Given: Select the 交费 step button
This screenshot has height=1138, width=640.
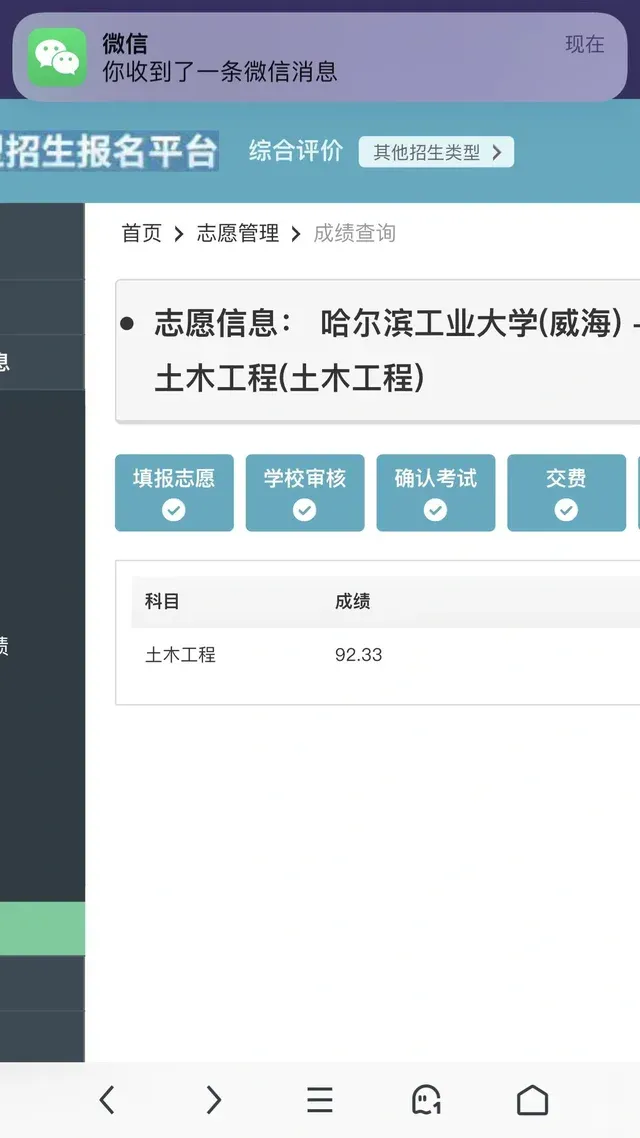Looking at the screenshot, I should click(x=566, y=493).
